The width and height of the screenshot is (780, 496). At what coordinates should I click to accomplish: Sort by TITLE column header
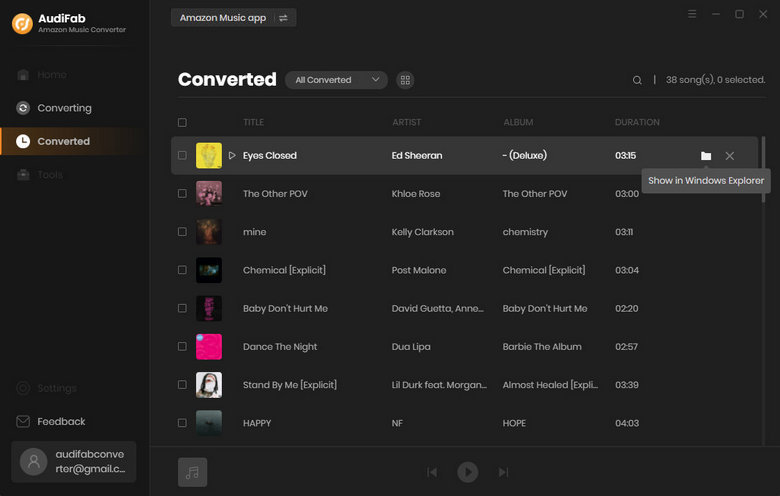coord(253,122)
